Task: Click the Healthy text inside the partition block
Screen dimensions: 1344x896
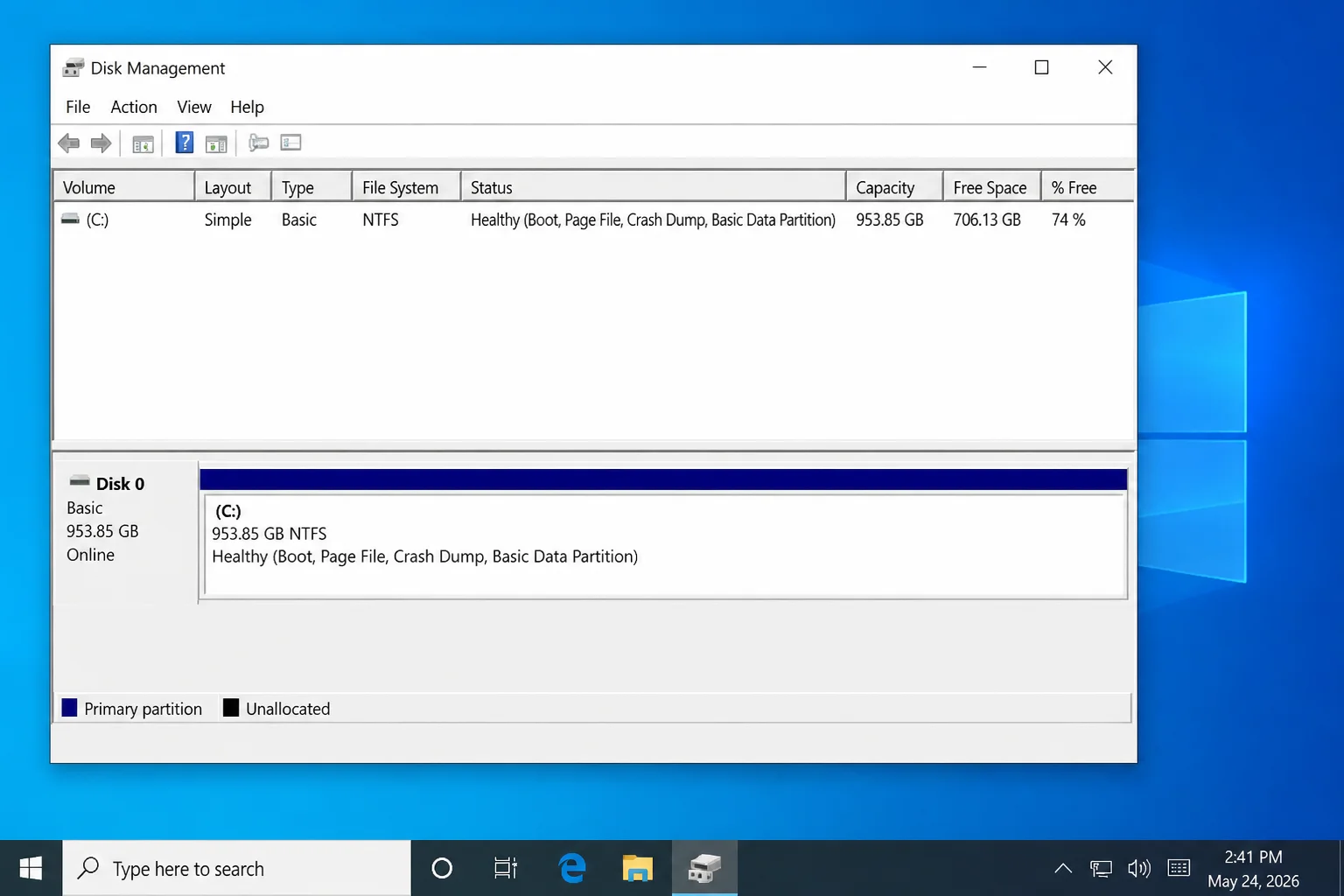Action: [x=424, y=556]
